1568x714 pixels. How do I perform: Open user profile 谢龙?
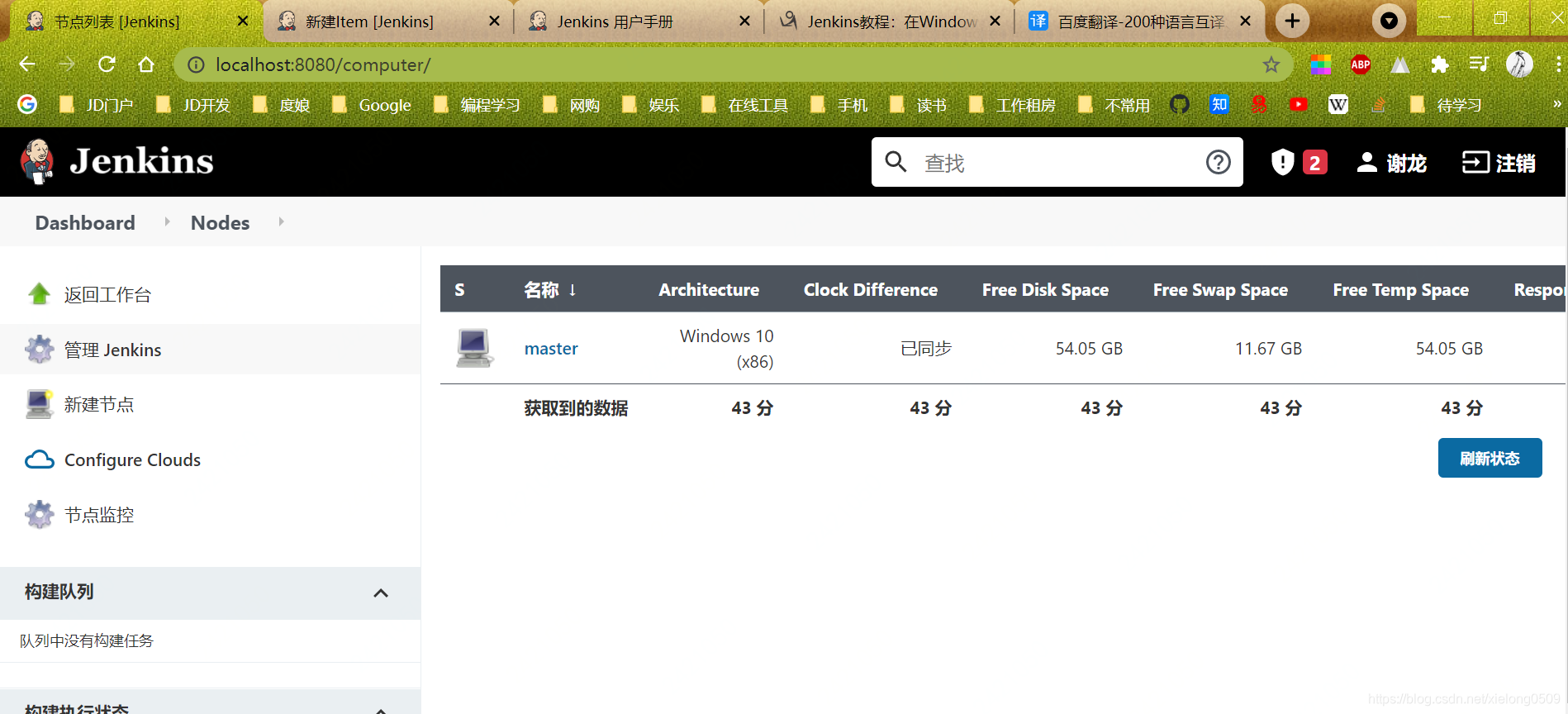click(1392, 163)
